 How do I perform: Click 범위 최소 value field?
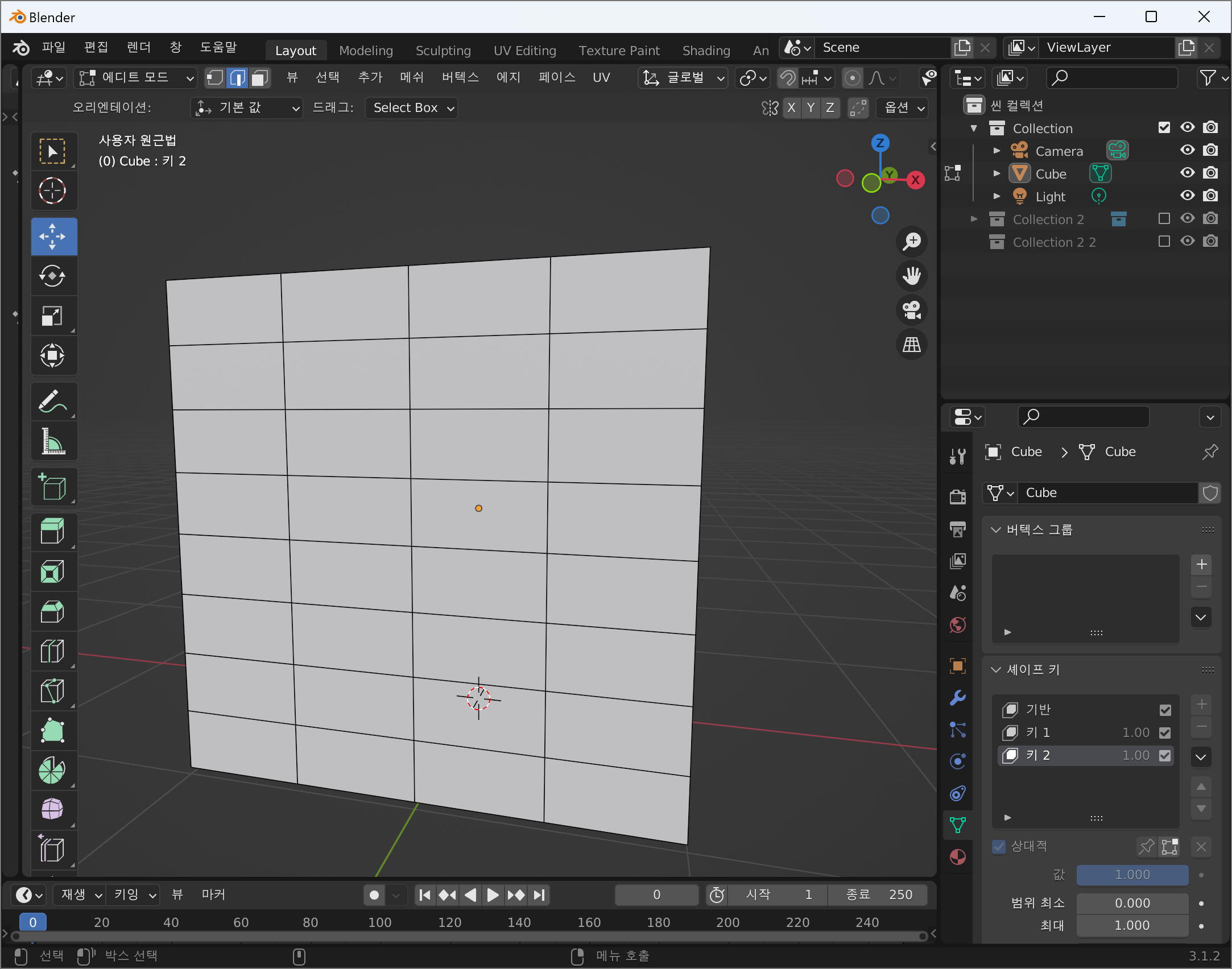click(1132, 903)
